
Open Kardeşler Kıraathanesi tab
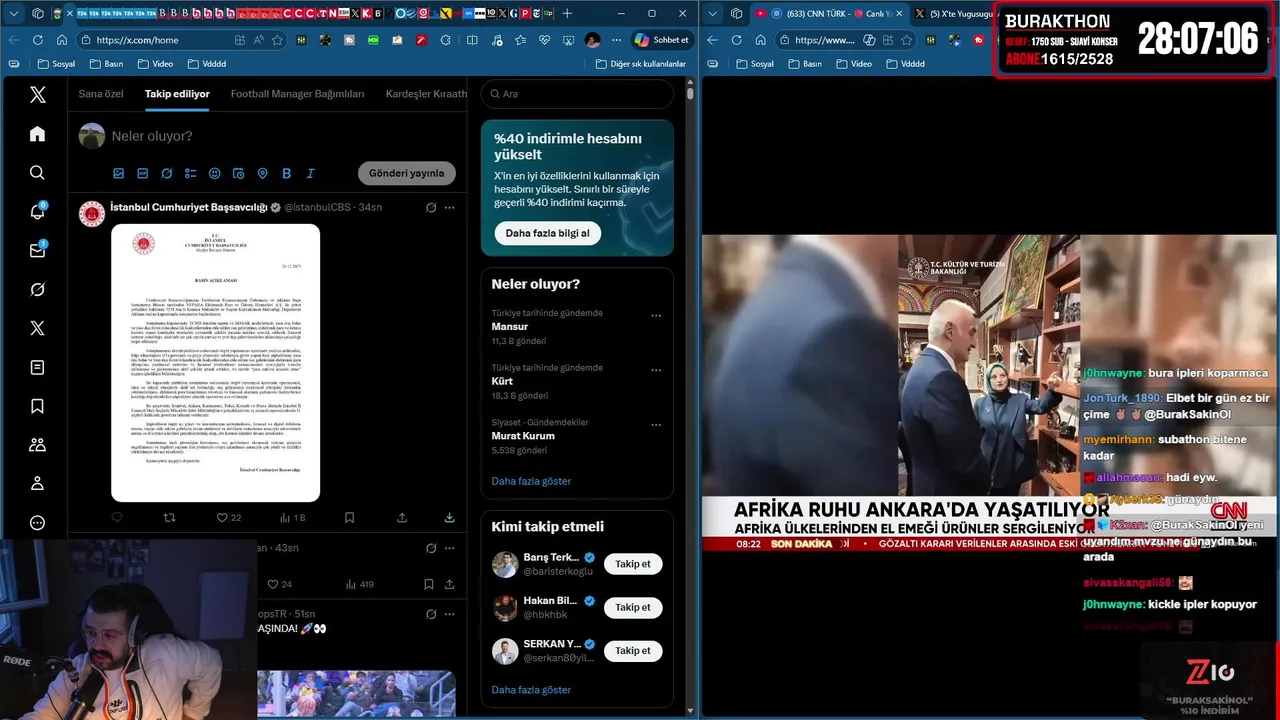[x=426, y=94]
